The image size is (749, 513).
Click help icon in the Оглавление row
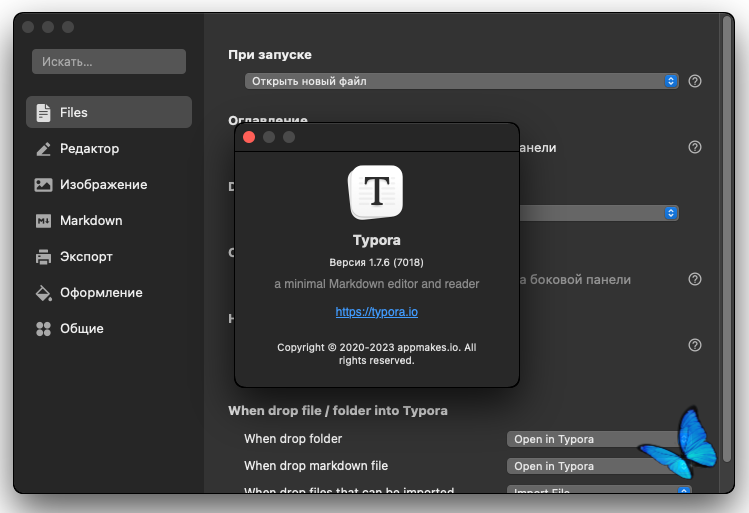coord(695,147)
